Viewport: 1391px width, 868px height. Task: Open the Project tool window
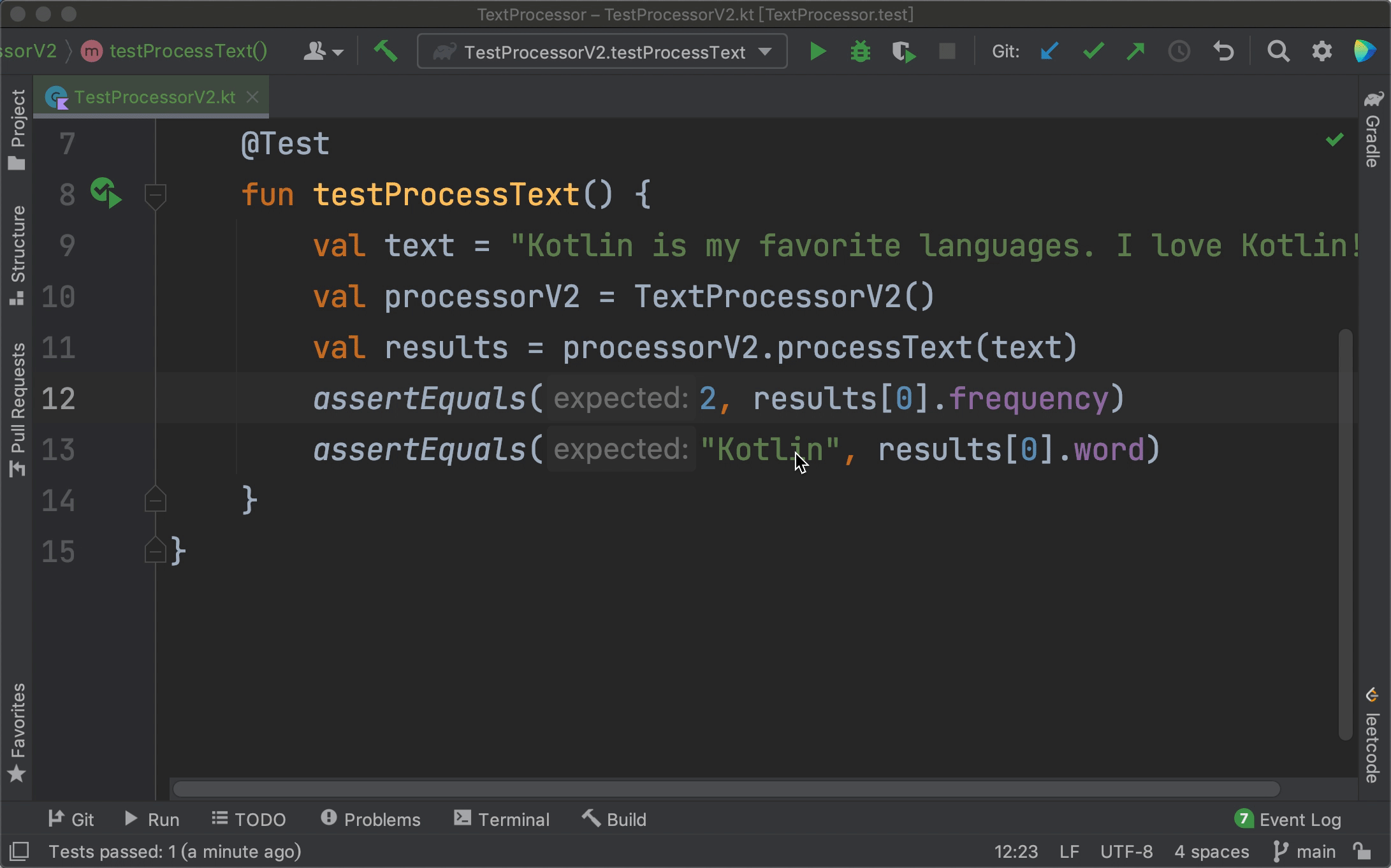click(x=17, y=130)
